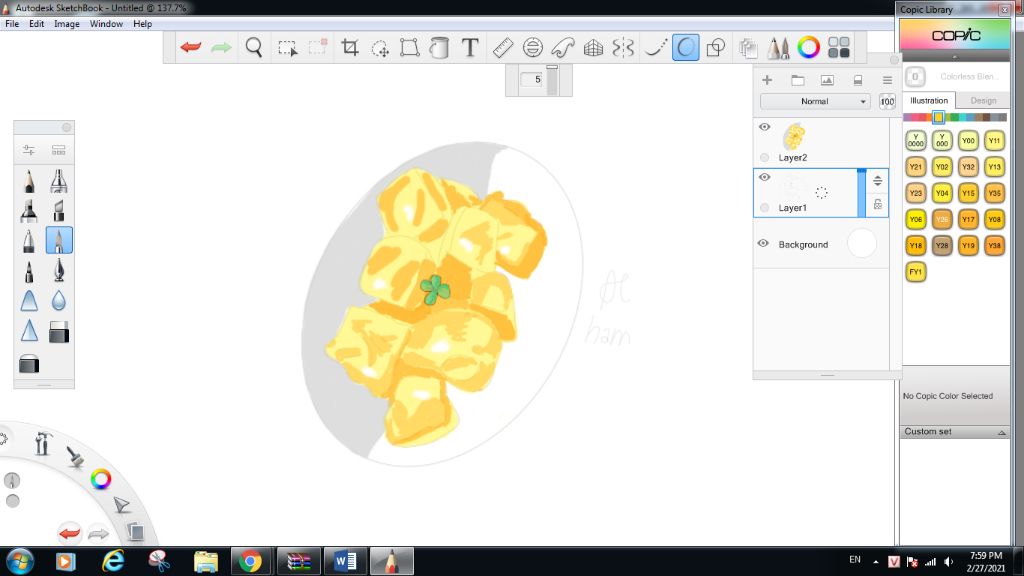The width and height of the screenshot is (1024, 576).
Task: Switch to the Design tab
Action: click(983, 101)
